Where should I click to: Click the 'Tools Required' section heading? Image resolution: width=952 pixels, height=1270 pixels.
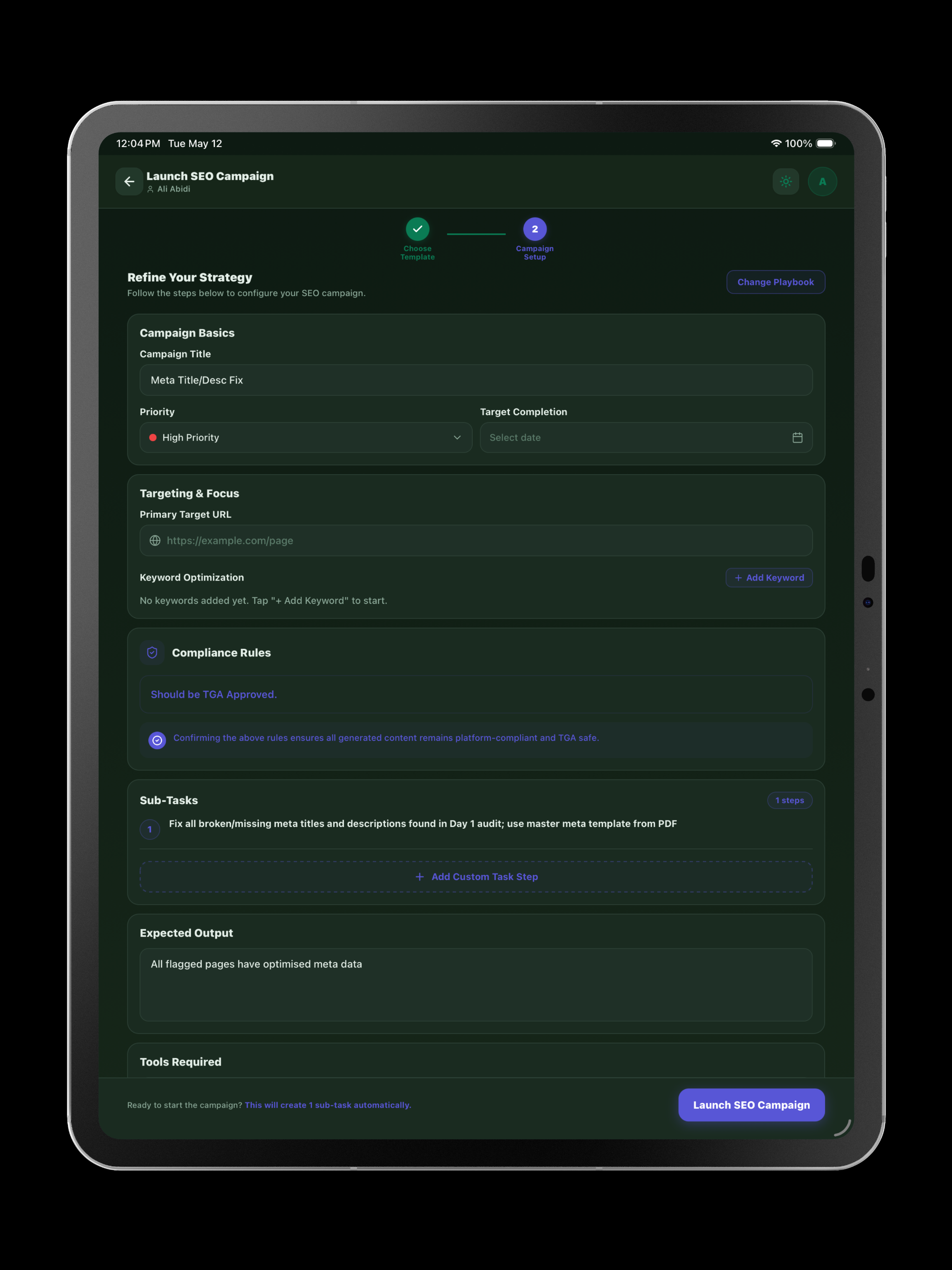point(180,1062)
